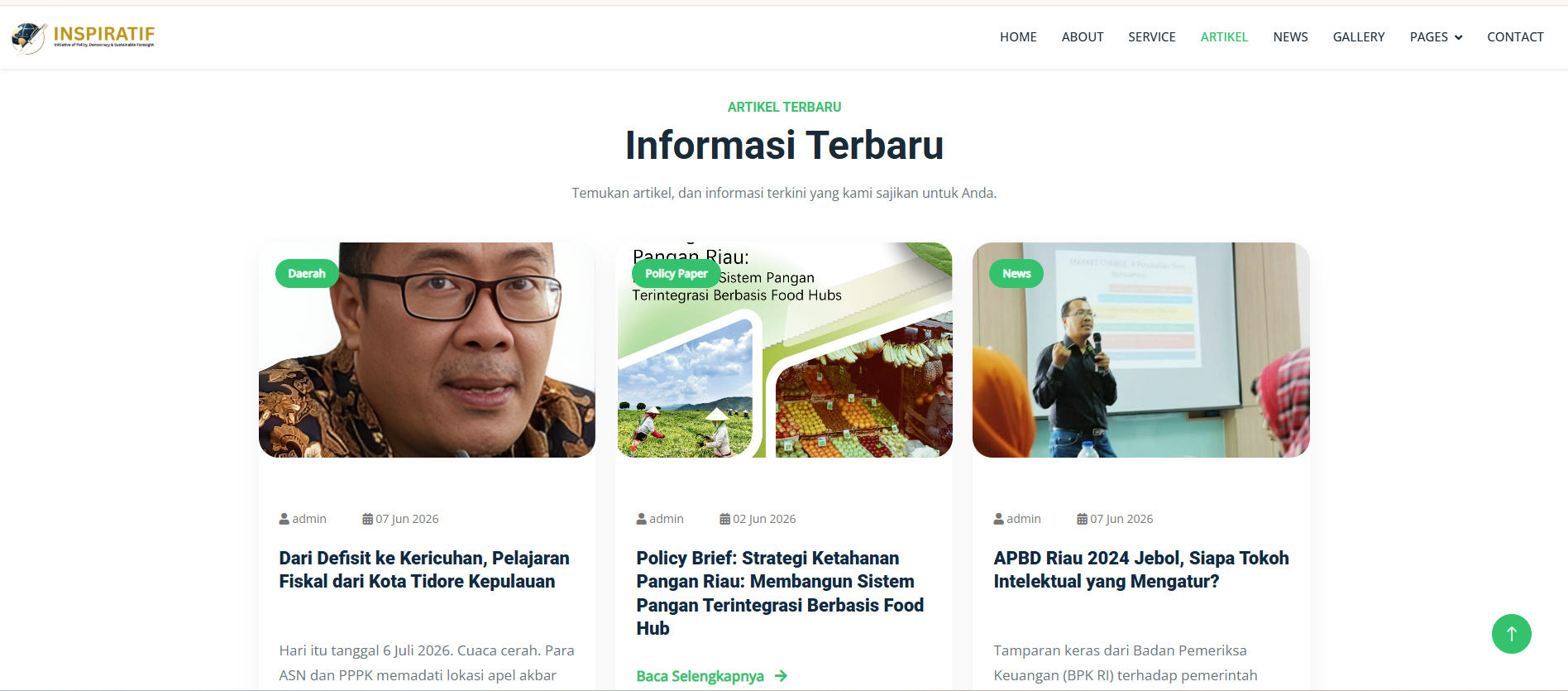Click the excerpt beginning Tamparan keras dari Badan

click(1126, 663)
